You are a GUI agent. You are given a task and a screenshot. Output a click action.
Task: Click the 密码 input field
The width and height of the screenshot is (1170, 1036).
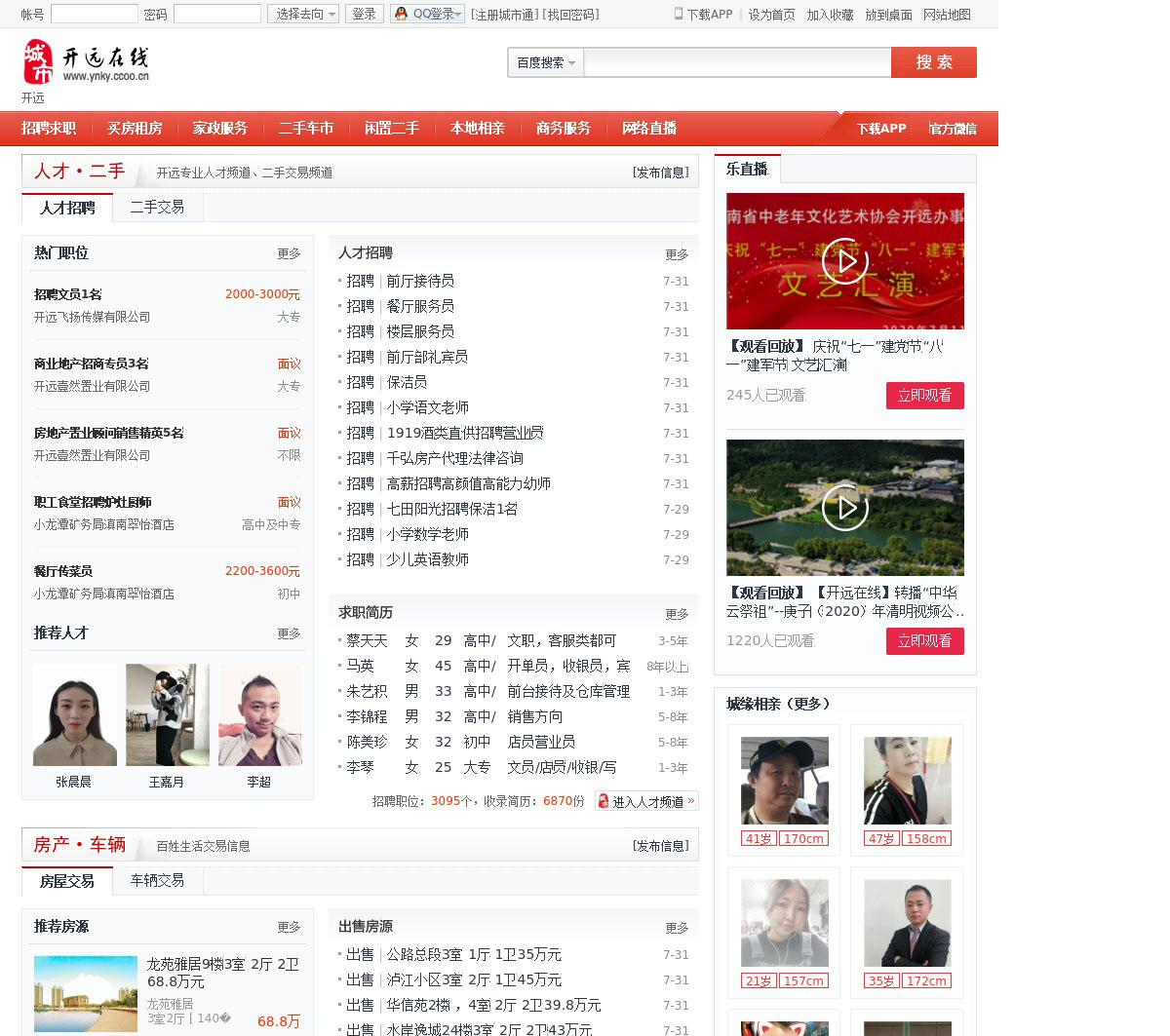pyautogui.click(x=217, y=14)
